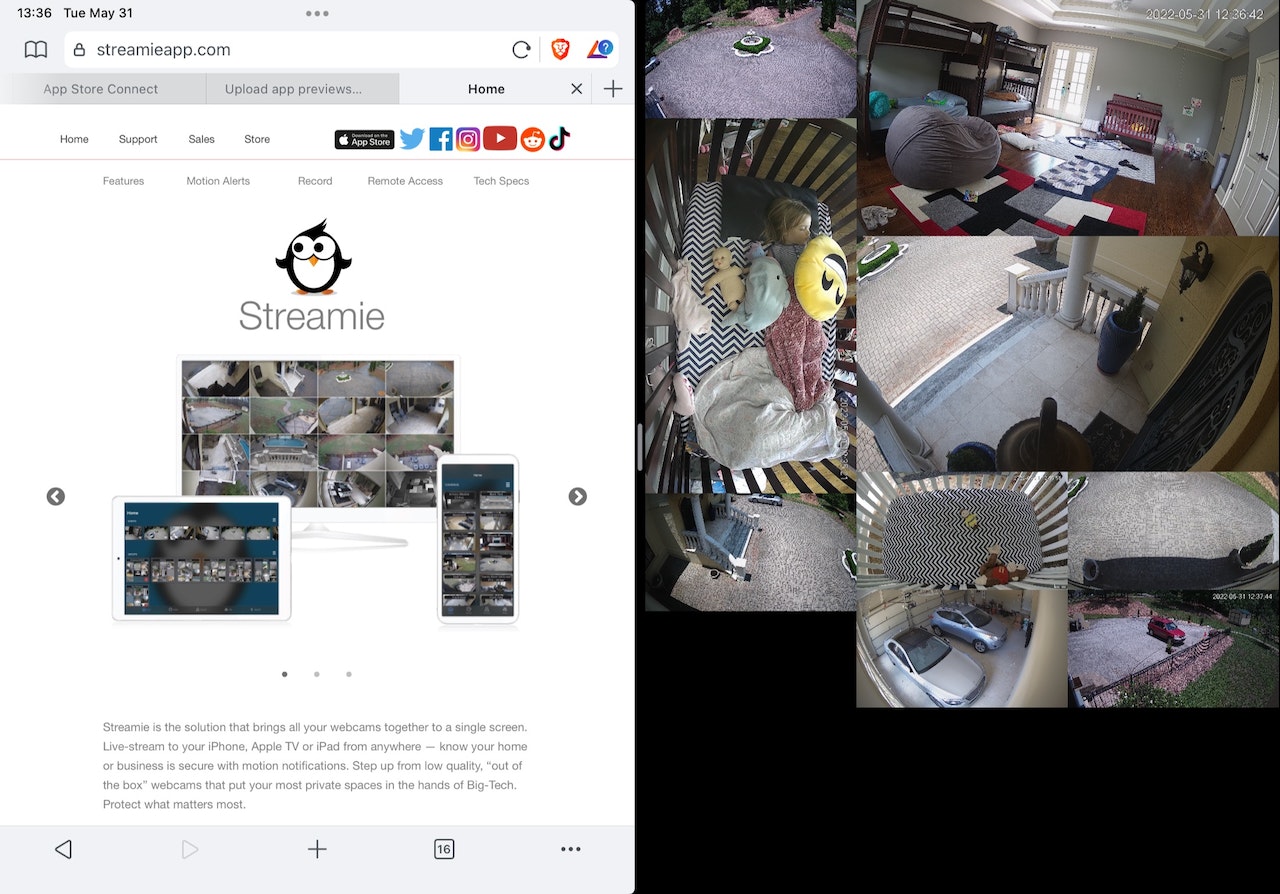Viewport: 1280px width, 894px height.
Task: Open Support in site navigation
Action: [138, 139]
